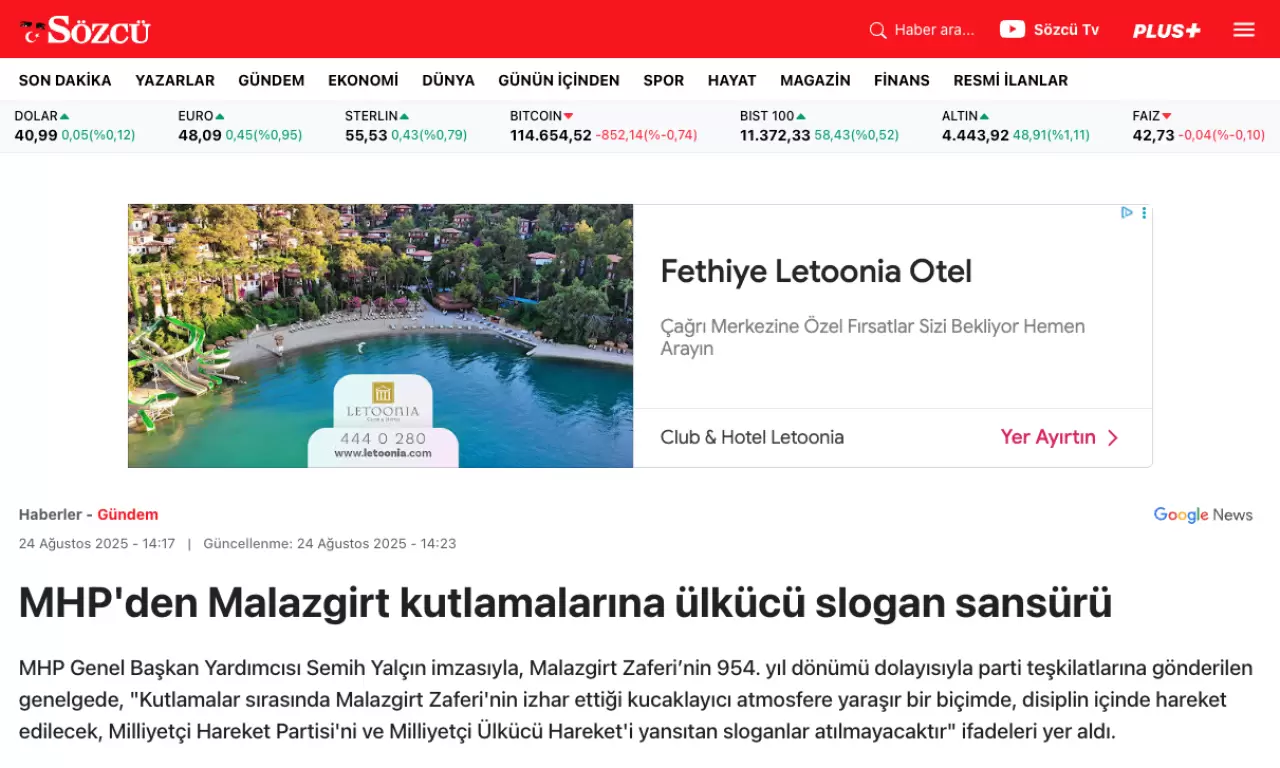This screenshot has height=768, width=1280.
Task: Open ad options three-dot icon
Action: click(x=1144, y=212)
